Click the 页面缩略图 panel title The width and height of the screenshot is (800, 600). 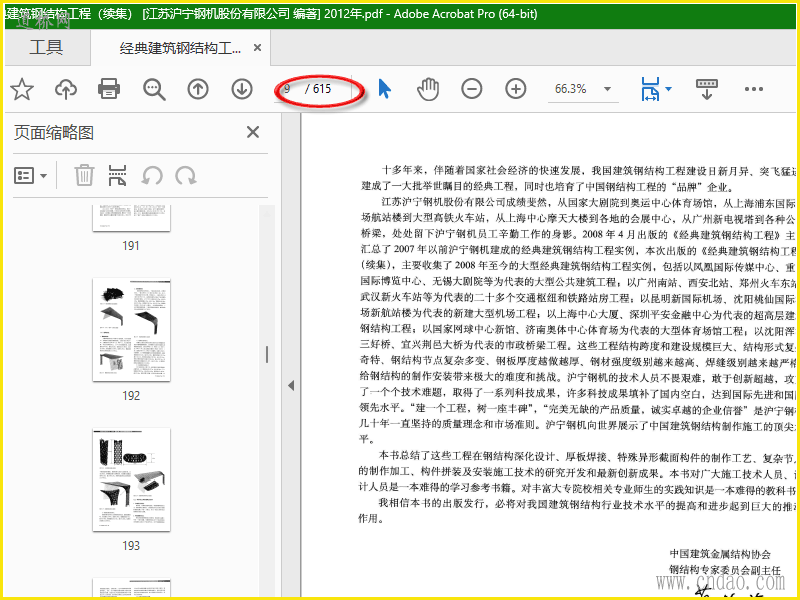[x=54, y=133]
